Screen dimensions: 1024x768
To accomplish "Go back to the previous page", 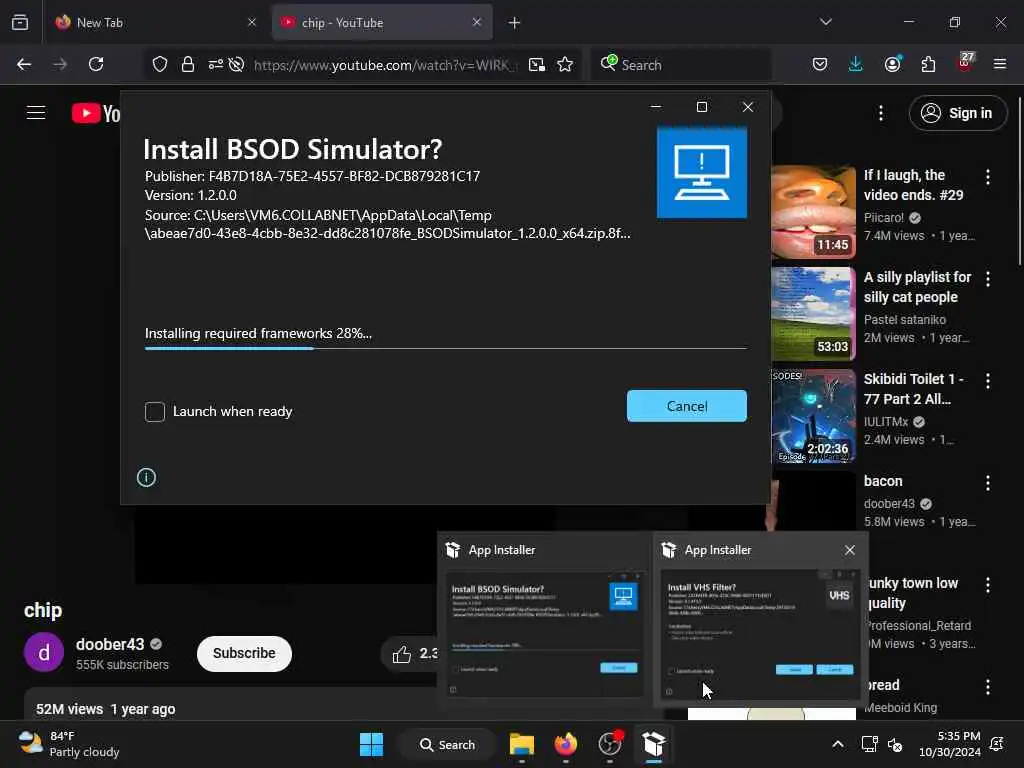I will pos(24,64).
